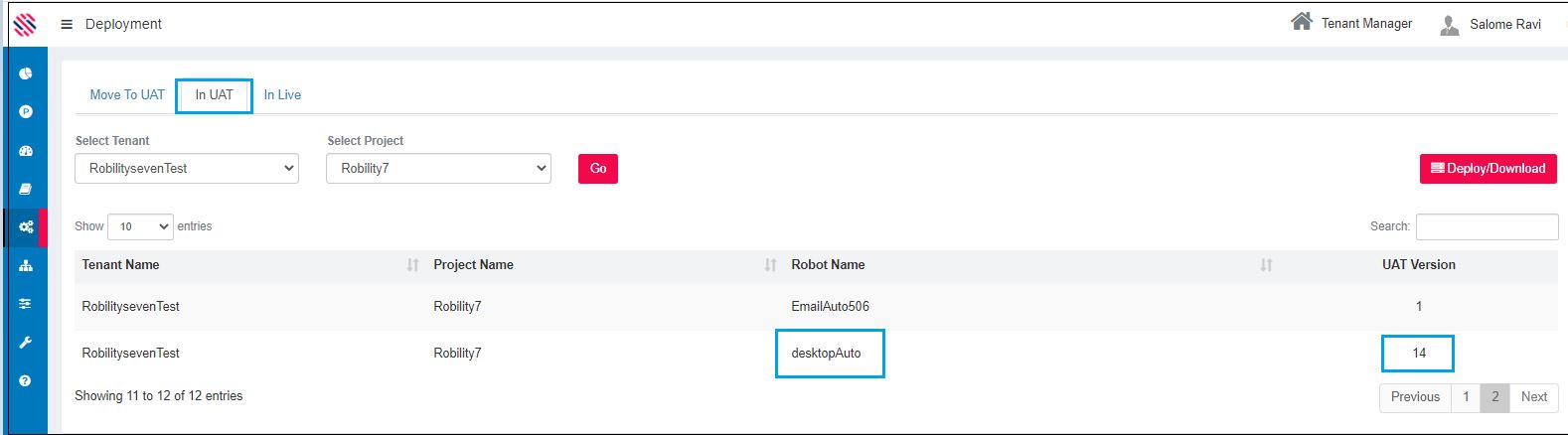The height and width of the screenshot is (435, 1568).
Task: Switch to the In Live tab
Action: pos(282,95)
